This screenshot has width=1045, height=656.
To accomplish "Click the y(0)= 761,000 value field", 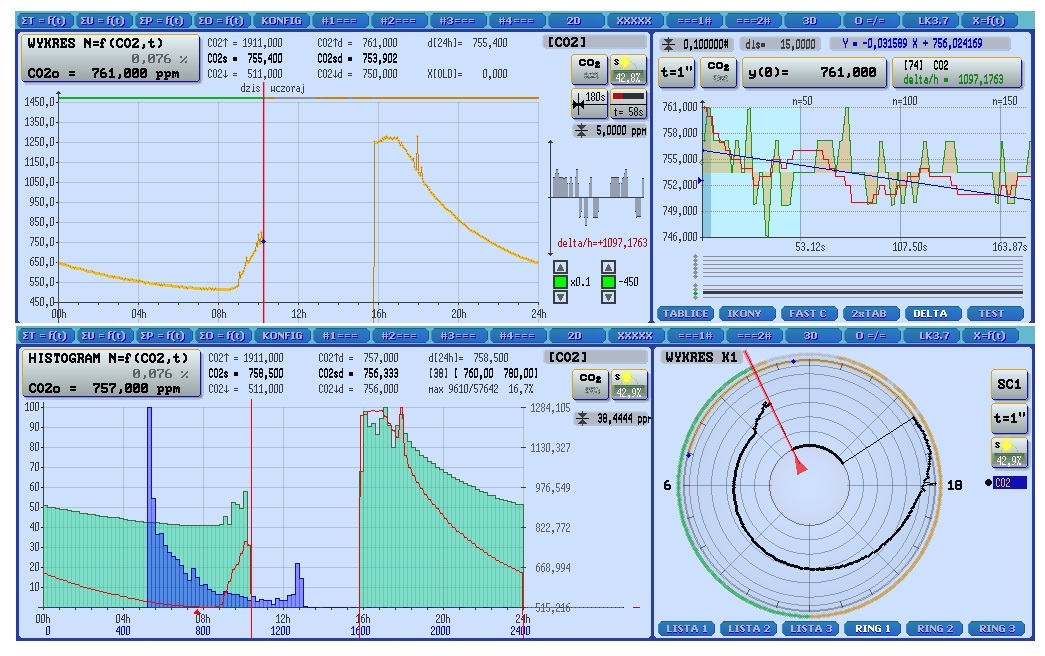I will [x=813, y=72].
